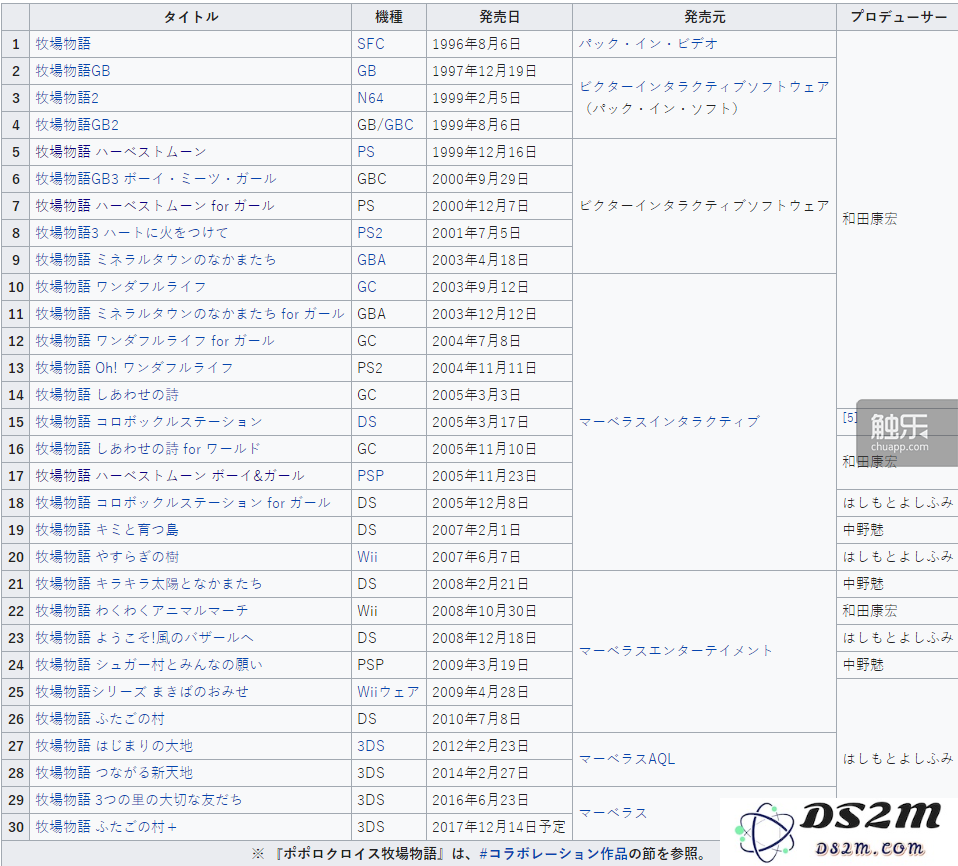958x866 pixels.
Task: Open publisher link マーベラスインタラクティブ
Action: coord(670,422)
